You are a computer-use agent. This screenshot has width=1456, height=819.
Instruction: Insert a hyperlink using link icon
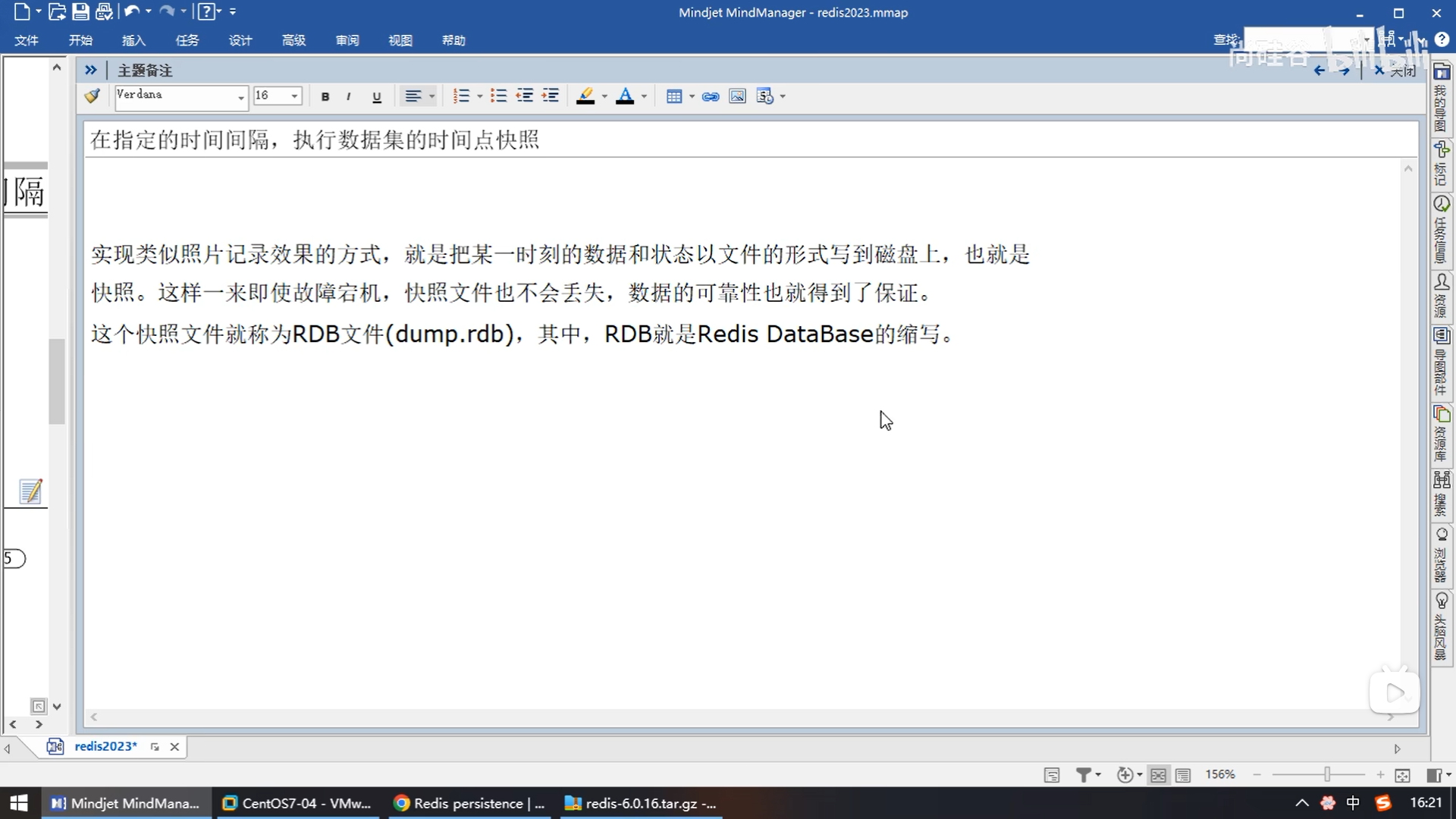[711, 96]
